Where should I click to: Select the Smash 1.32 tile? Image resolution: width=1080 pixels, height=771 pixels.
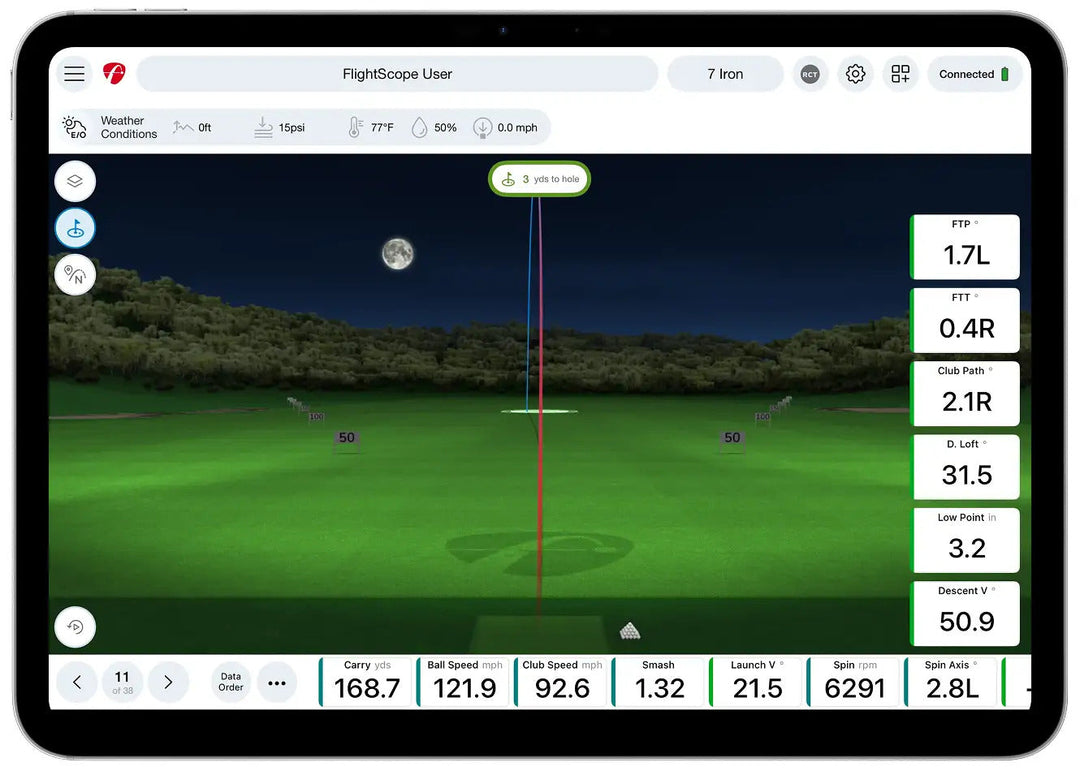point(659,682)
